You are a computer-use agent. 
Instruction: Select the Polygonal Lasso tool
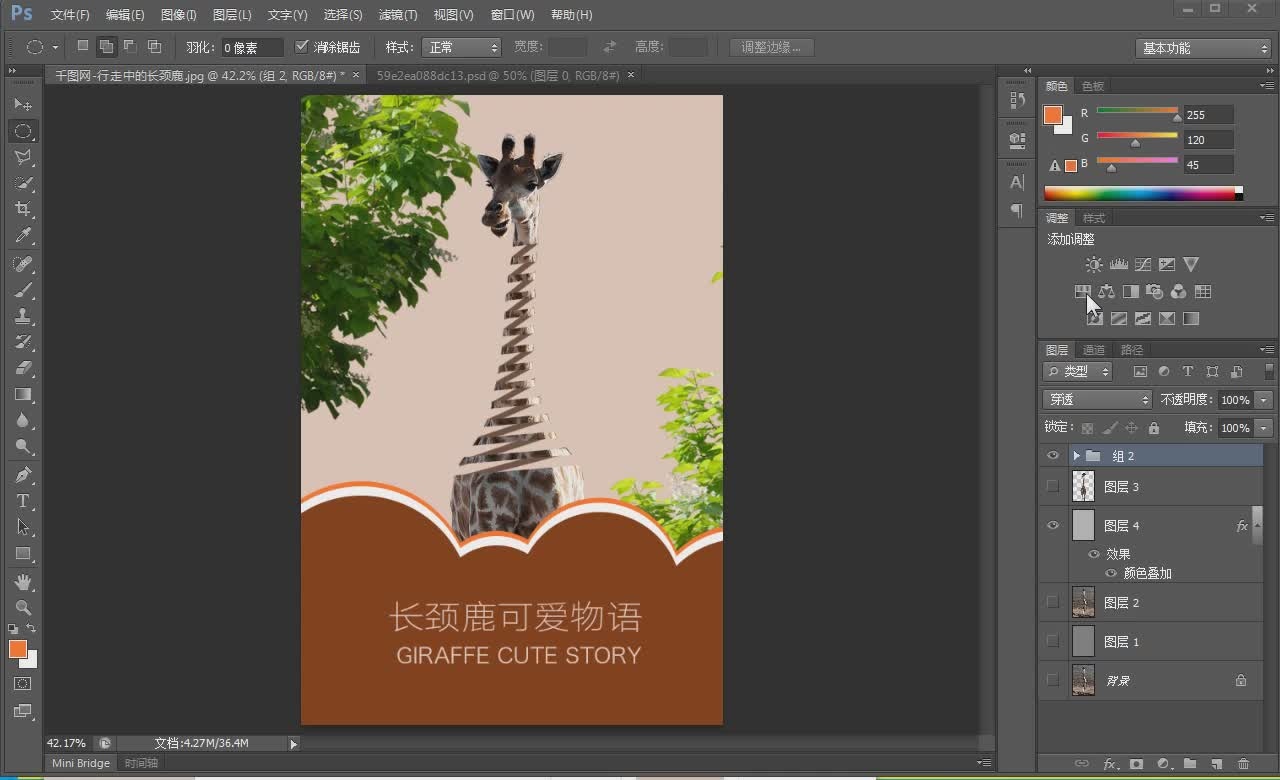coord(23,157)
